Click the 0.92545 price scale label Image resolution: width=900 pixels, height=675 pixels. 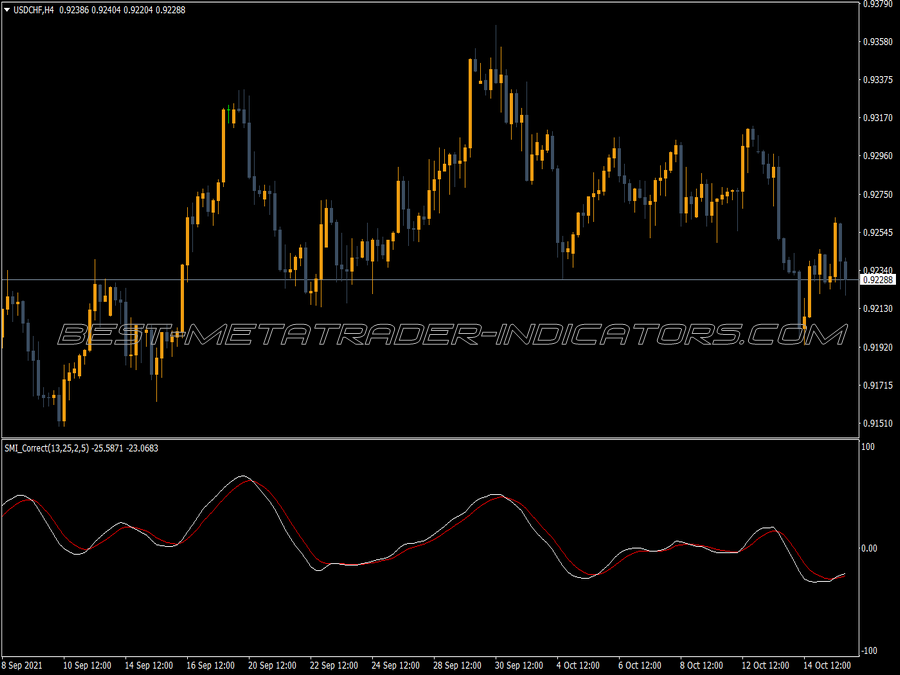pyautogui.click(x=878, y=232)
